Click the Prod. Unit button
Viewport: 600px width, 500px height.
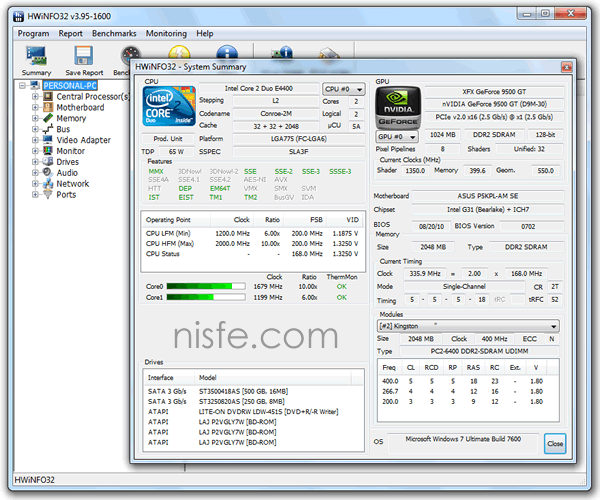click(168, 139)
